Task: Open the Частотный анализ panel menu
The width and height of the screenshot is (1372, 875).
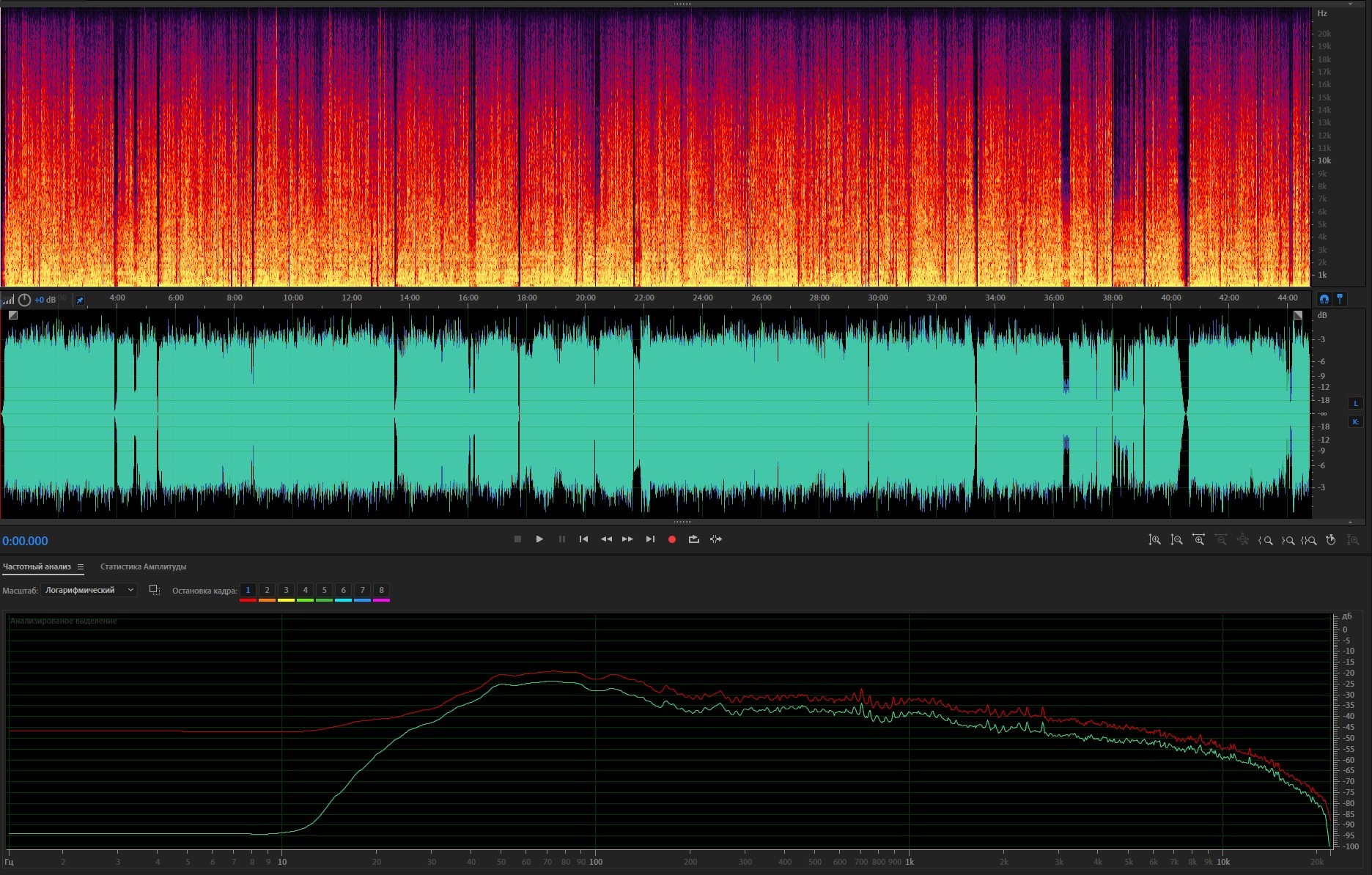Action: pos(81,566)
